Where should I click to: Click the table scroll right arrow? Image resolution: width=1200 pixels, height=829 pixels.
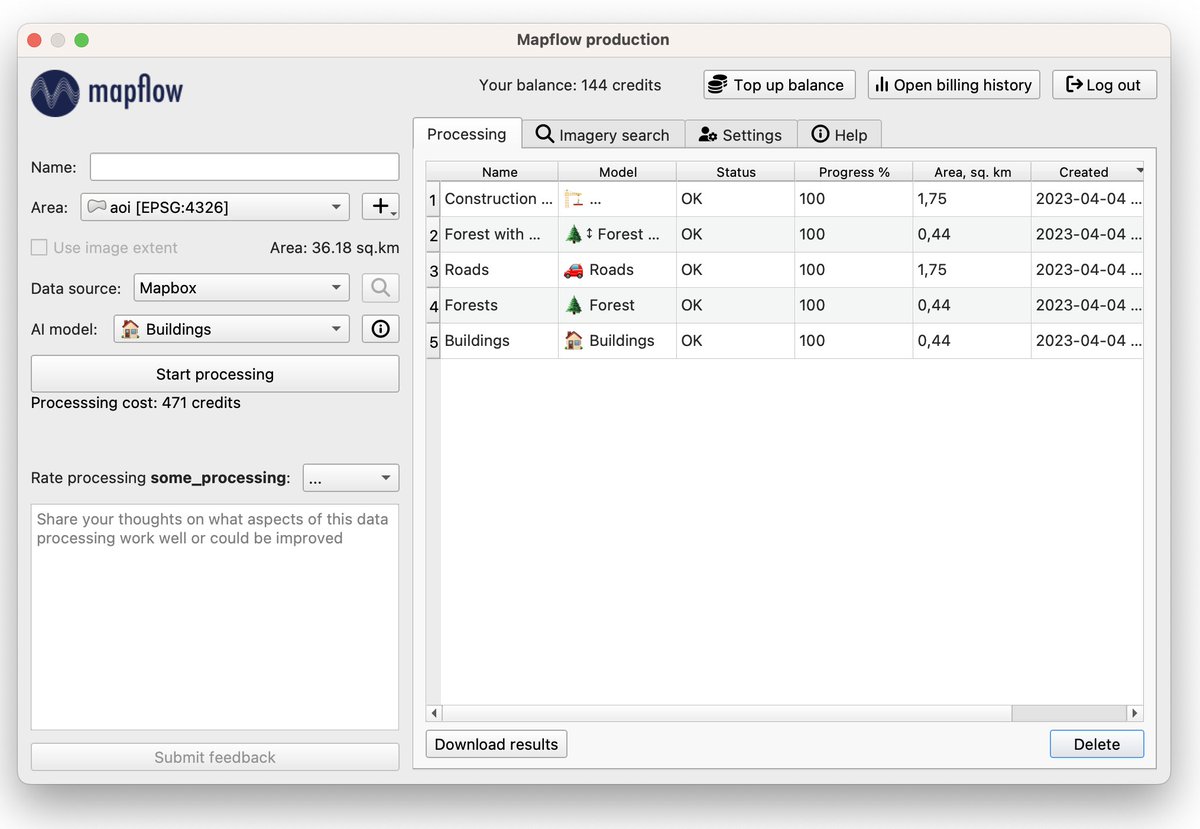1135,713
